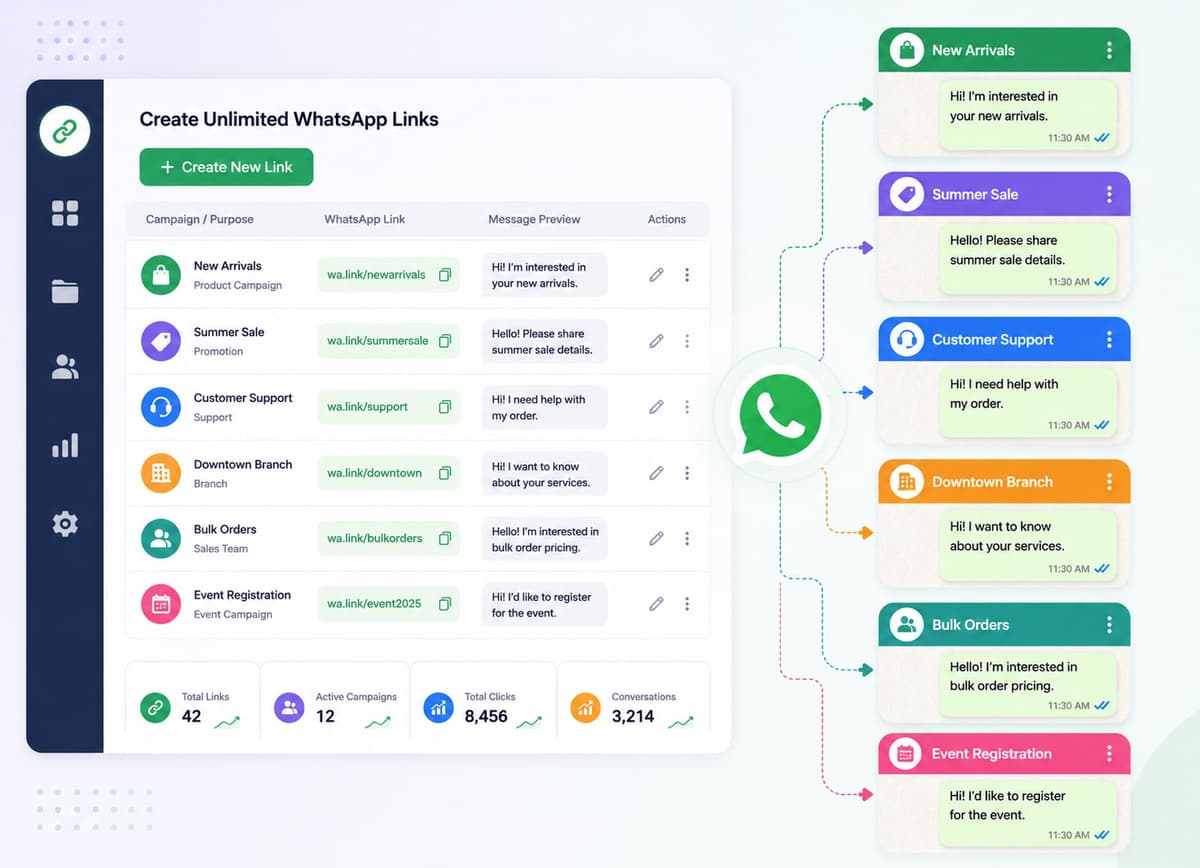This screenshot has height=868, width=1200.
Task: Copy the wa.link/event2025 link
Action: [x=445, y=604]
